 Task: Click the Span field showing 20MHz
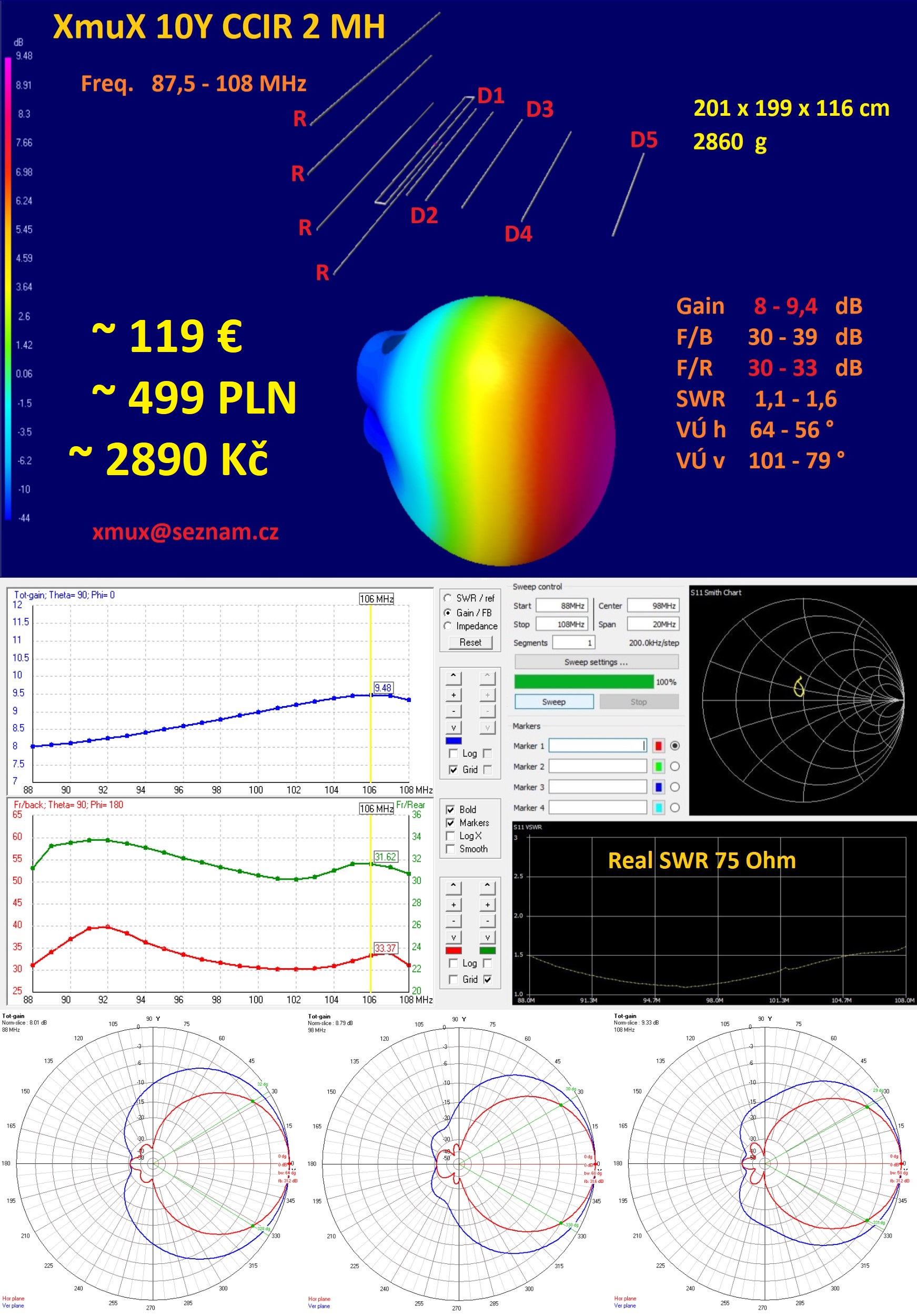[653, 624]
